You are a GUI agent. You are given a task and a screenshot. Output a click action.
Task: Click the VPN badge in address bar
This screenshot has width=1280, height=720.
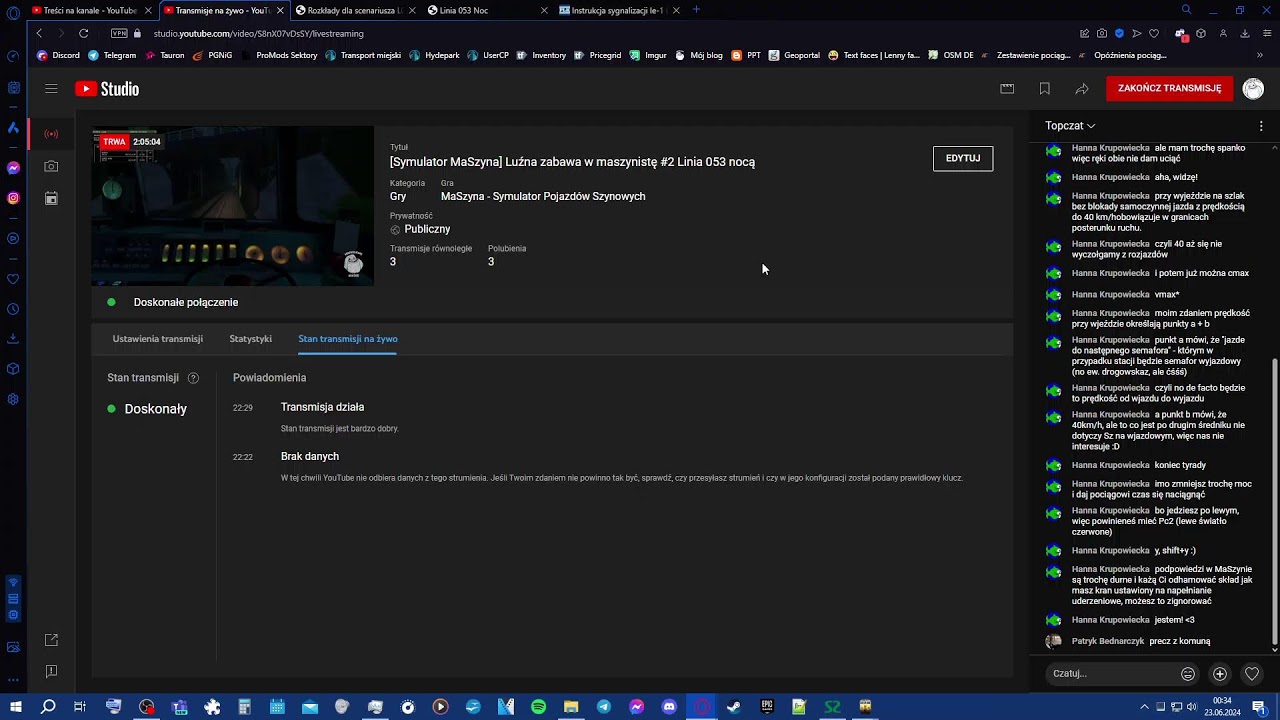(119, 33)
